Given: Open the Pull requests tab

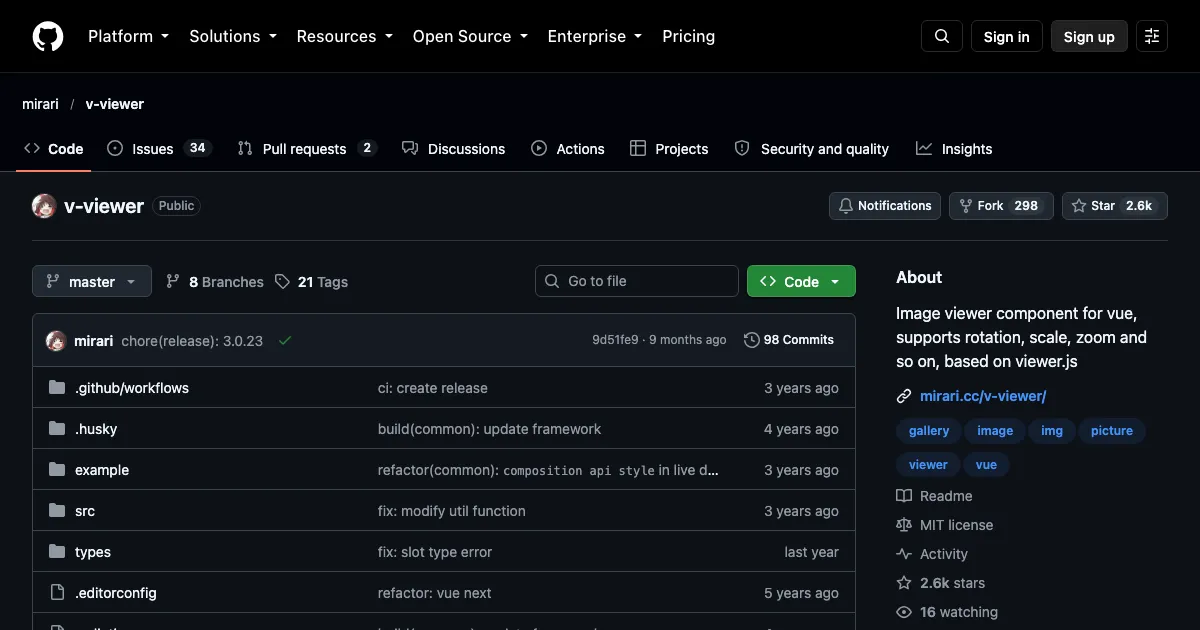Looking at the screenshot, I should (x=306, y=149).
